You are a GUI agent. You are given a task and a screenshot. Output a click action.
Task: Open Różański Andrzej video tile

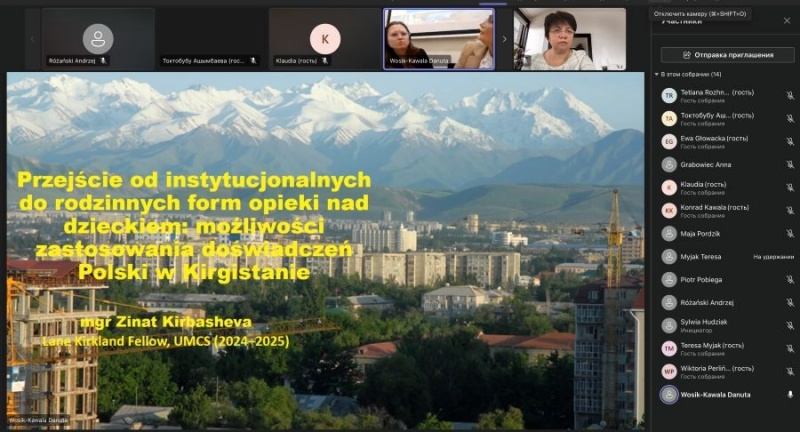[x=97, y=39]
